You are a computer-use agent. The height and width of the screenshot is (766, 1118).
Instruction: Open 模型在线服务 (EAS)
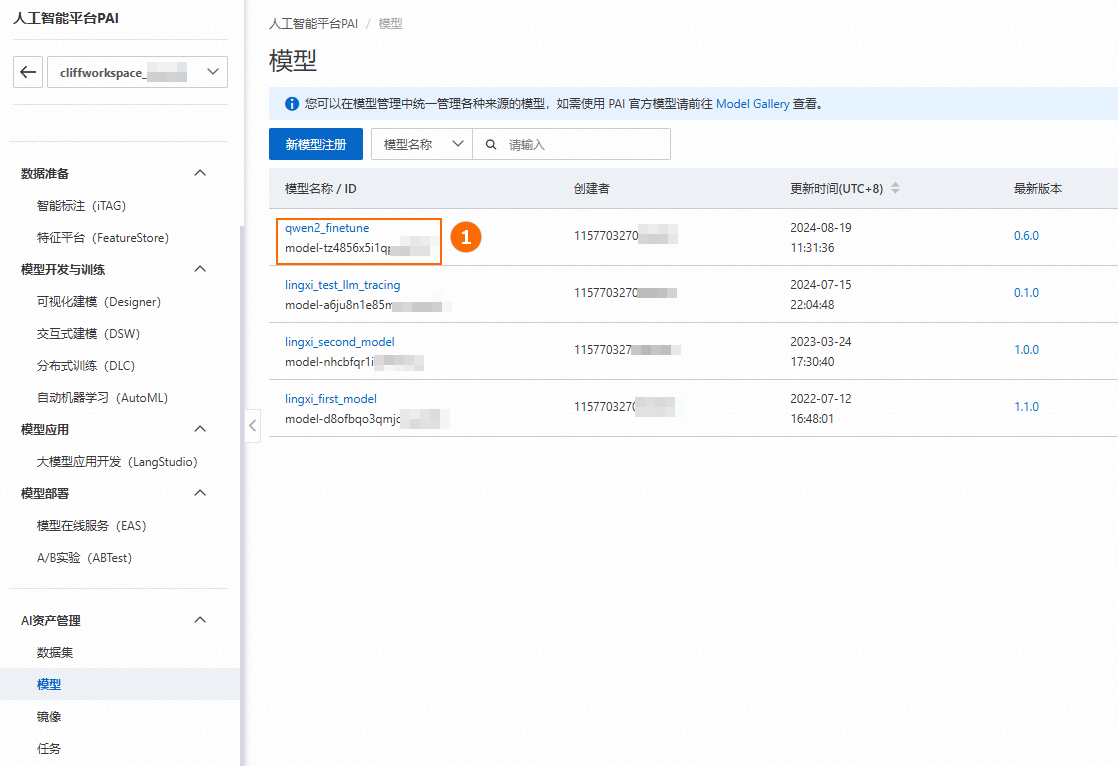click(x=91, y=526)
